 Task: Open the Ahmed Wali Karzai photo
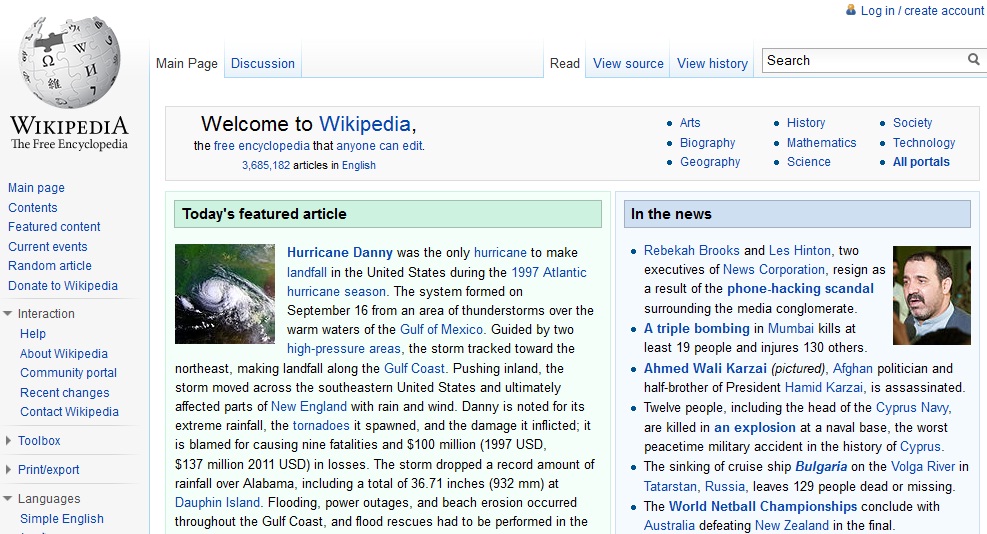(x=932, y=295)
